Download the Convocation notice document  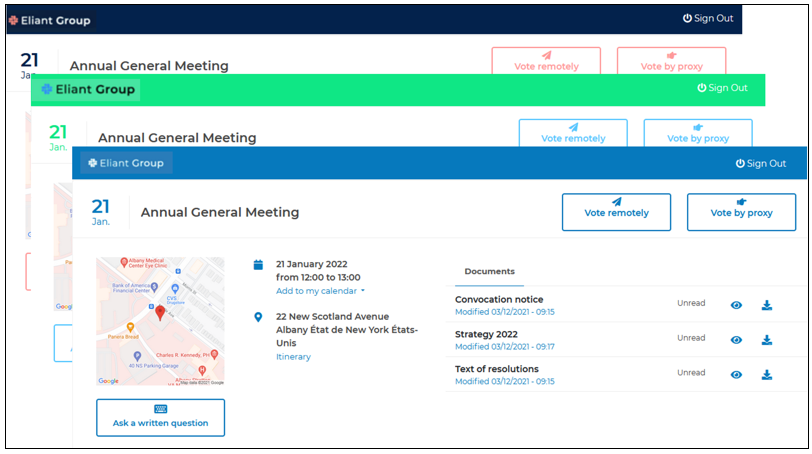[x=767, y=305]
